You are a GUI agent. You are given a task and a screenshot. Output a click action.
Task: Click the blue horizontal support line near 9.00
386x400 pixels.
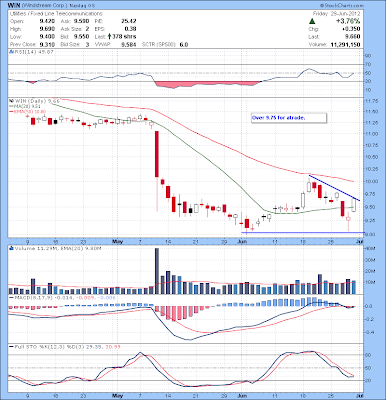pyautogui.click(x=302, y=232)
